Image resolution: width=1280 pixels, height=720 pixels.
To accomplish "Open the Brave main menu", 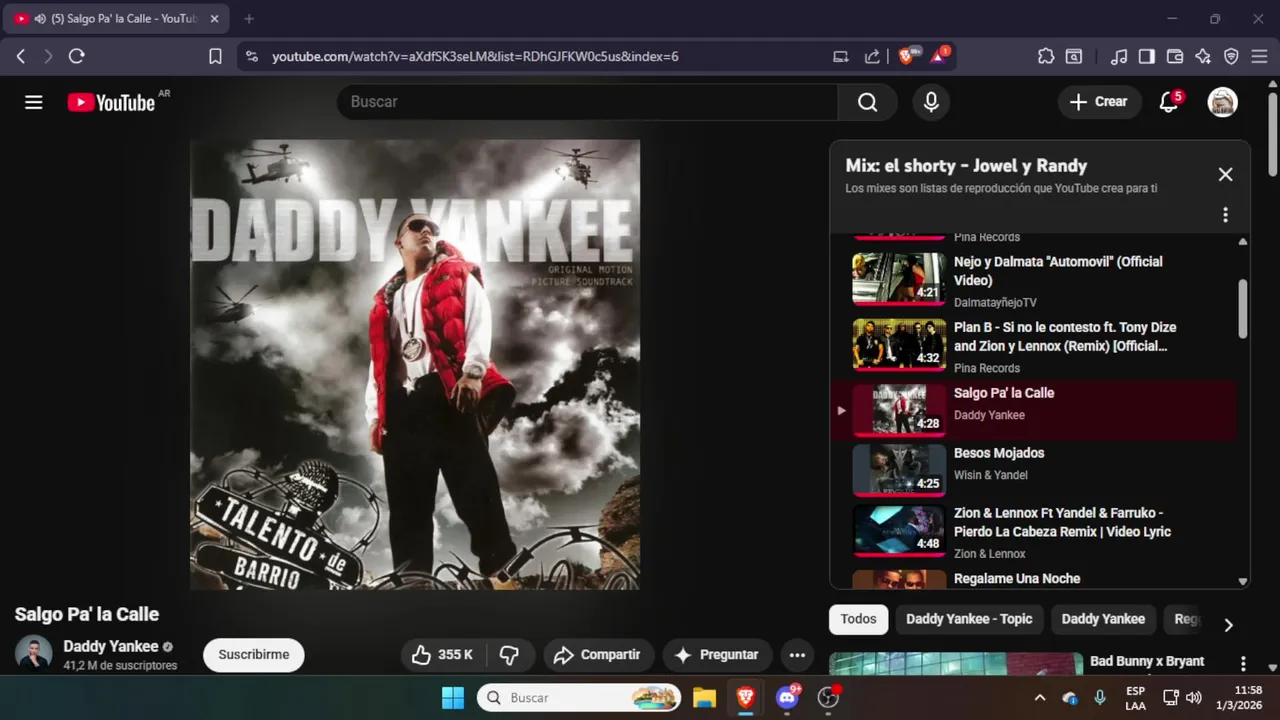I will [1259, 57].
